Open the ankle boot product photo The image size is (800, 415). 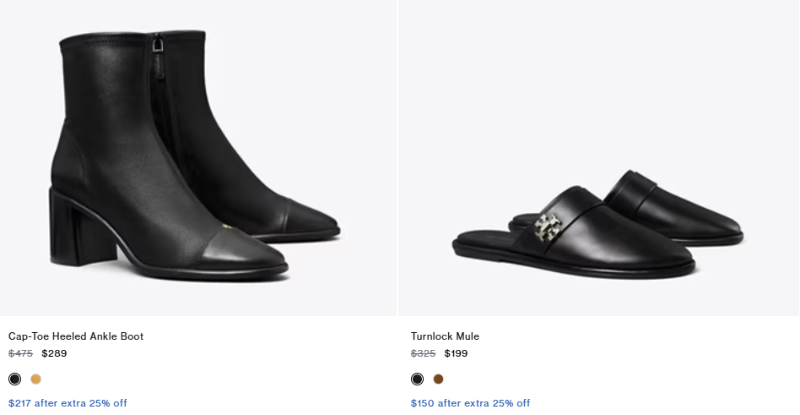coord(198,158)
